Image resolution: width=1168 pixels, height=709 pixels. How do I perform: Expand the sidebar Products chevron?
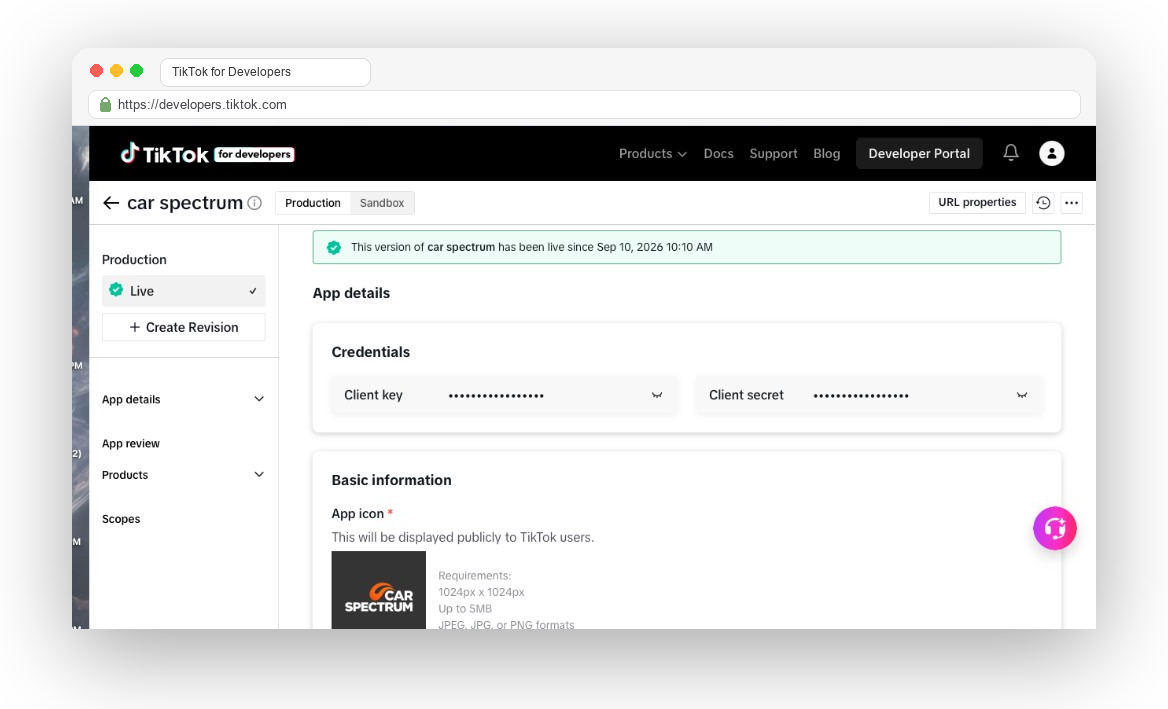point(258,474)
